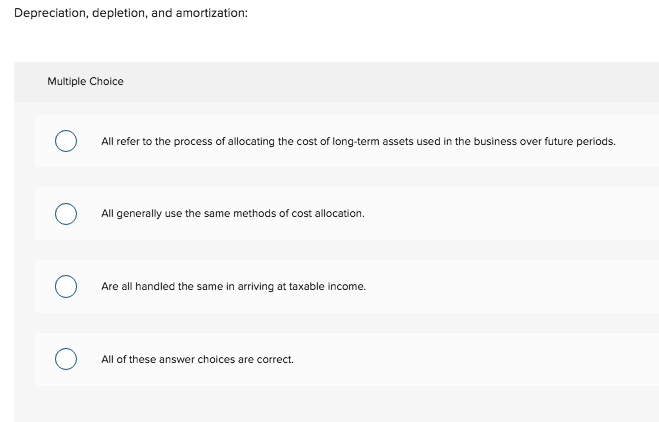Image resolution: width=659 pixels, height=422 pixels.
Task: Pick the "Are all handled the same" radio button
Action: (66, 286)
